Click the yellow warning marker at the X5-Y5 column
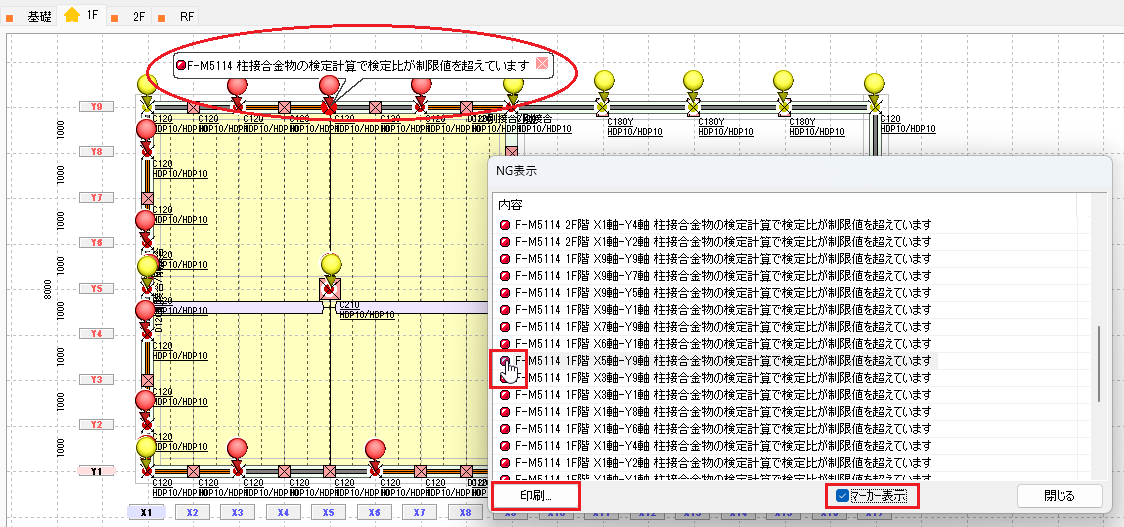Image resolution: width=1124 pixels, height=527 pixels. (332, 264)
